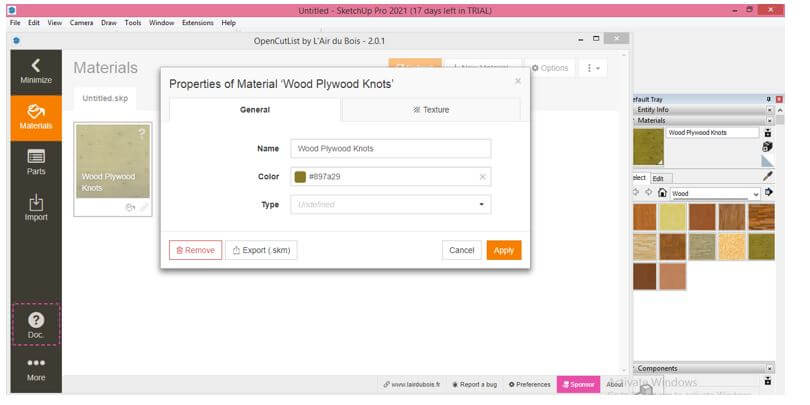Open the Doc. help page

(x=36, y=325)
